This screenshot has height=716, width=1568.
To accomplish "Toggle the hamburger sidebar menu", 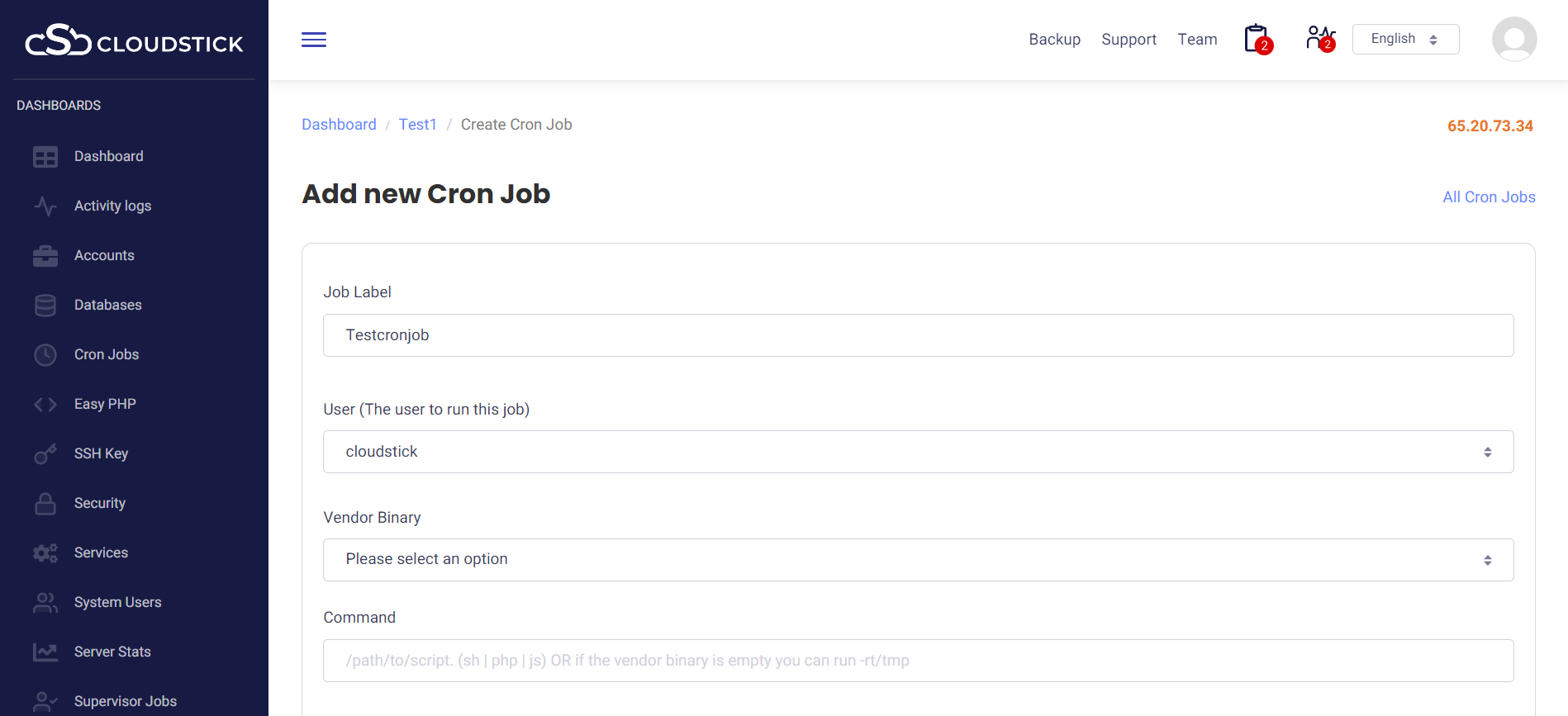I will click(314, 40).
